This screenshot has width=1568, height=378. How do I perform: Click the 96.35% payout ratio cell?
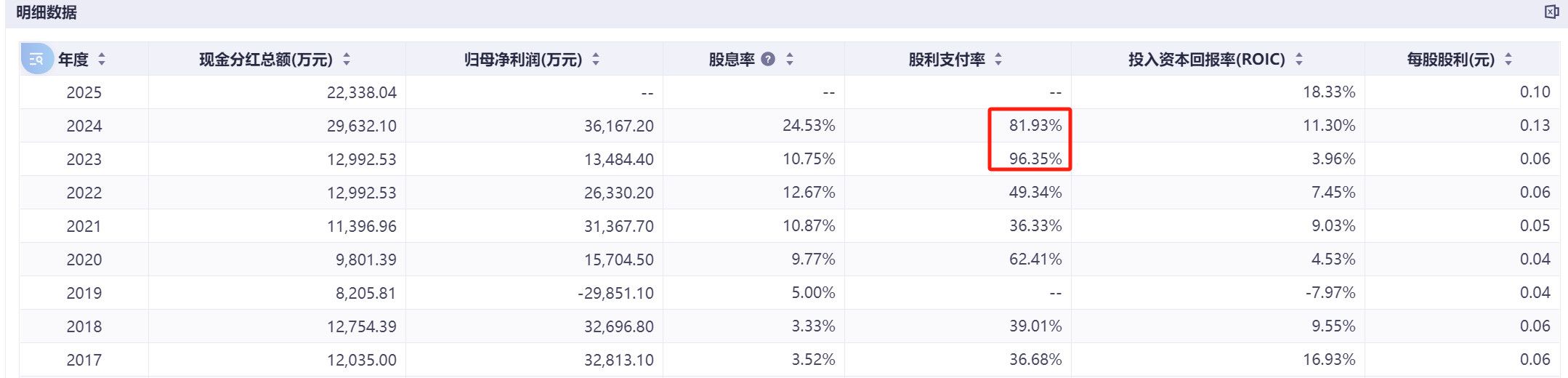(1035, 158)
